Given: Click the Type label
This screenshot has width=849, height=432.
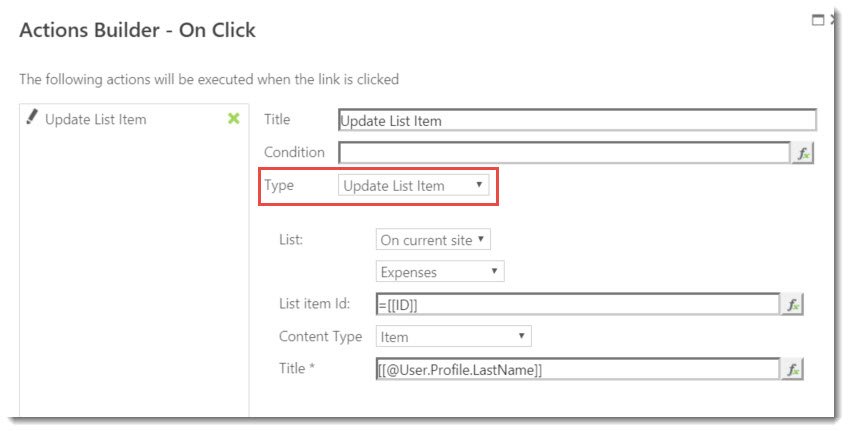Looking at the screenshot, I should [279, 185].
